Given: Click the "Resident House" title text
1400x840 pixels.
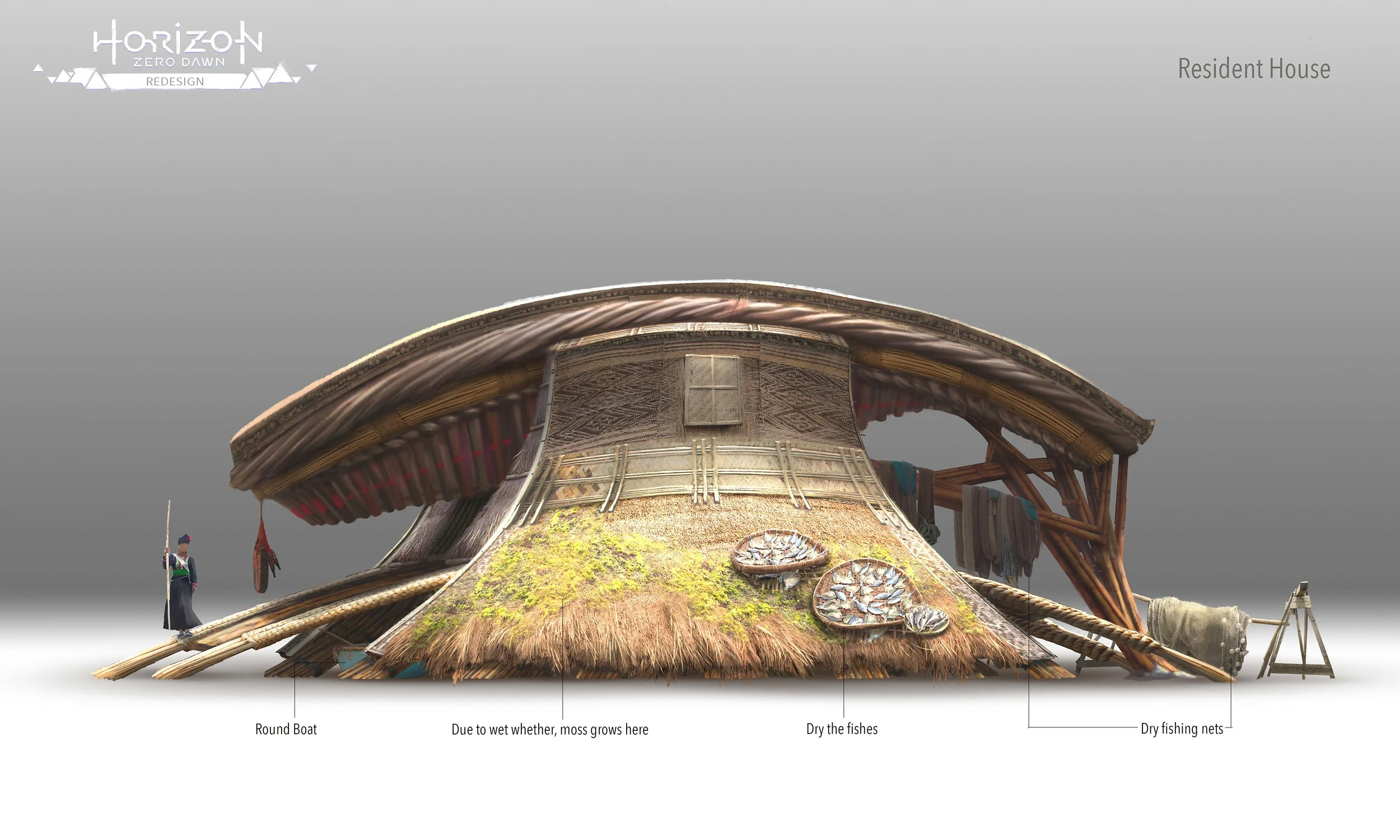Looking at the screenshot, I should click(1254, 69).
